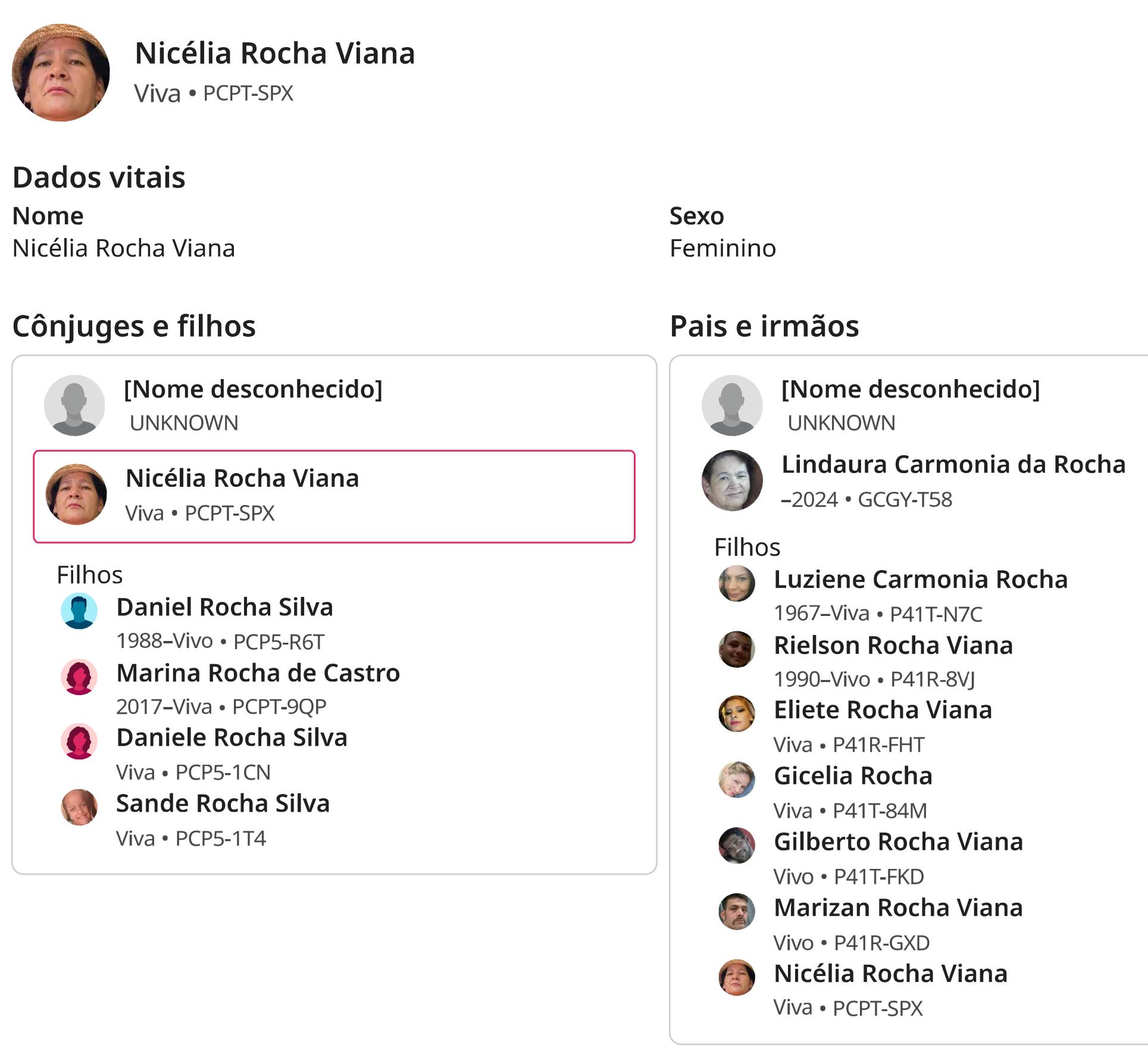Open Gilberto Rocha Viana's name link

coord(898,842)
